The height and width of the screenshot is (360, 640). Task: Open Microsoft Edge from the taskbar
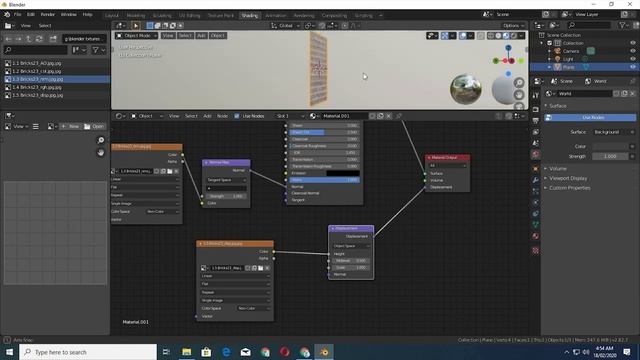coord(226,352)
